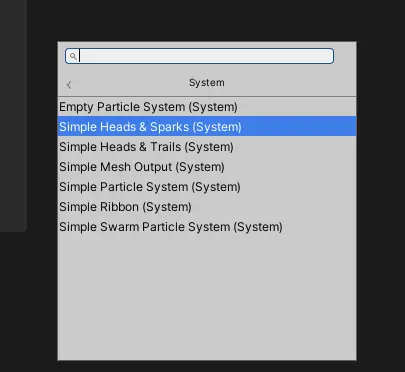Click highlighted row's blue area past the text
405x372 pixels.
point(298,126)
